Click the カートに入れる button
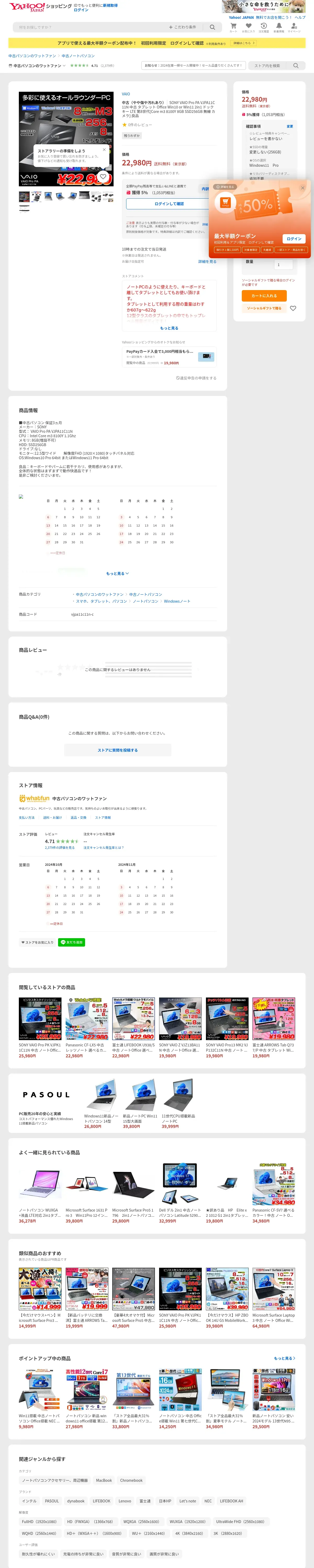The height and width of the screenshot is (1568, 314). pos(264,296)
